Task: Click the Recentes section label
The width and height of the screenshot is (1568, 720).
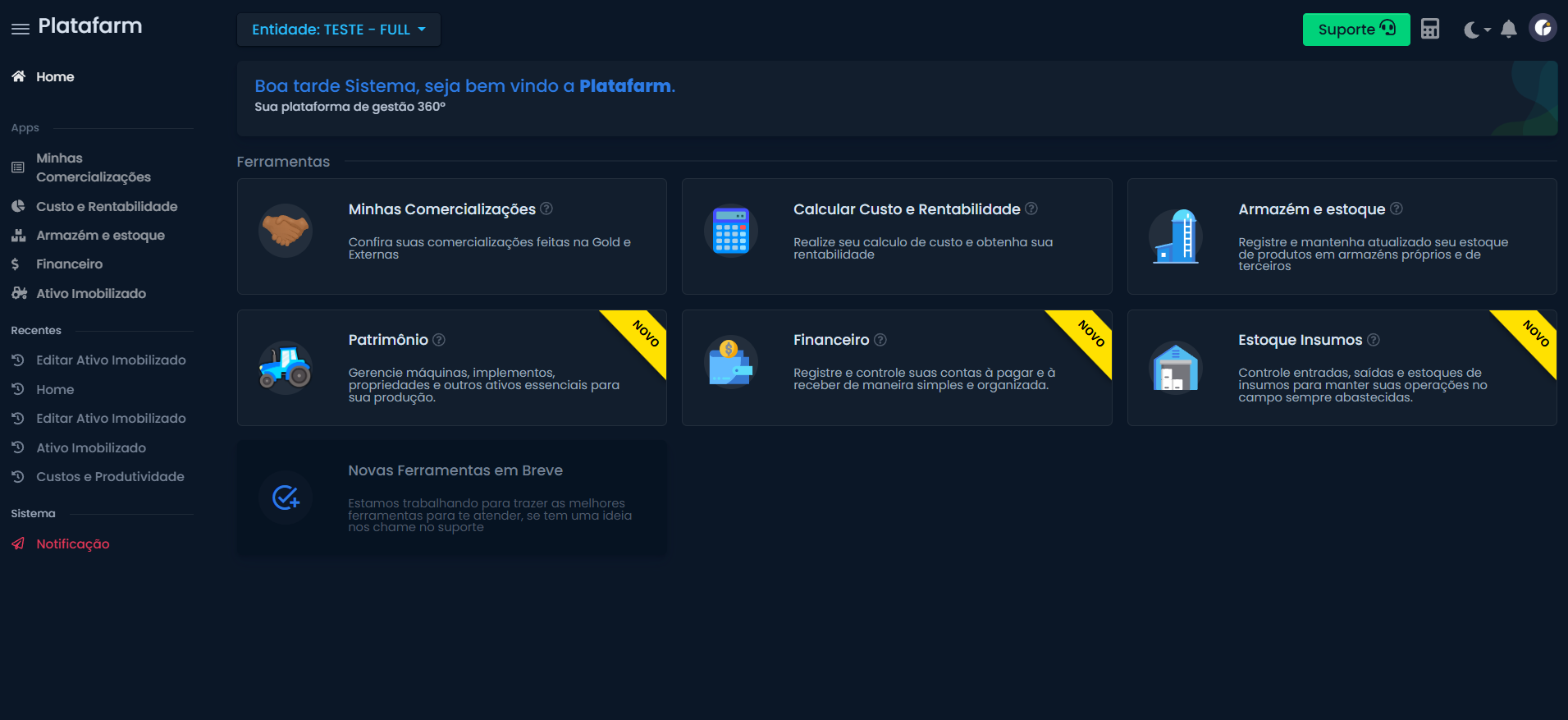Action: [36, 330]
